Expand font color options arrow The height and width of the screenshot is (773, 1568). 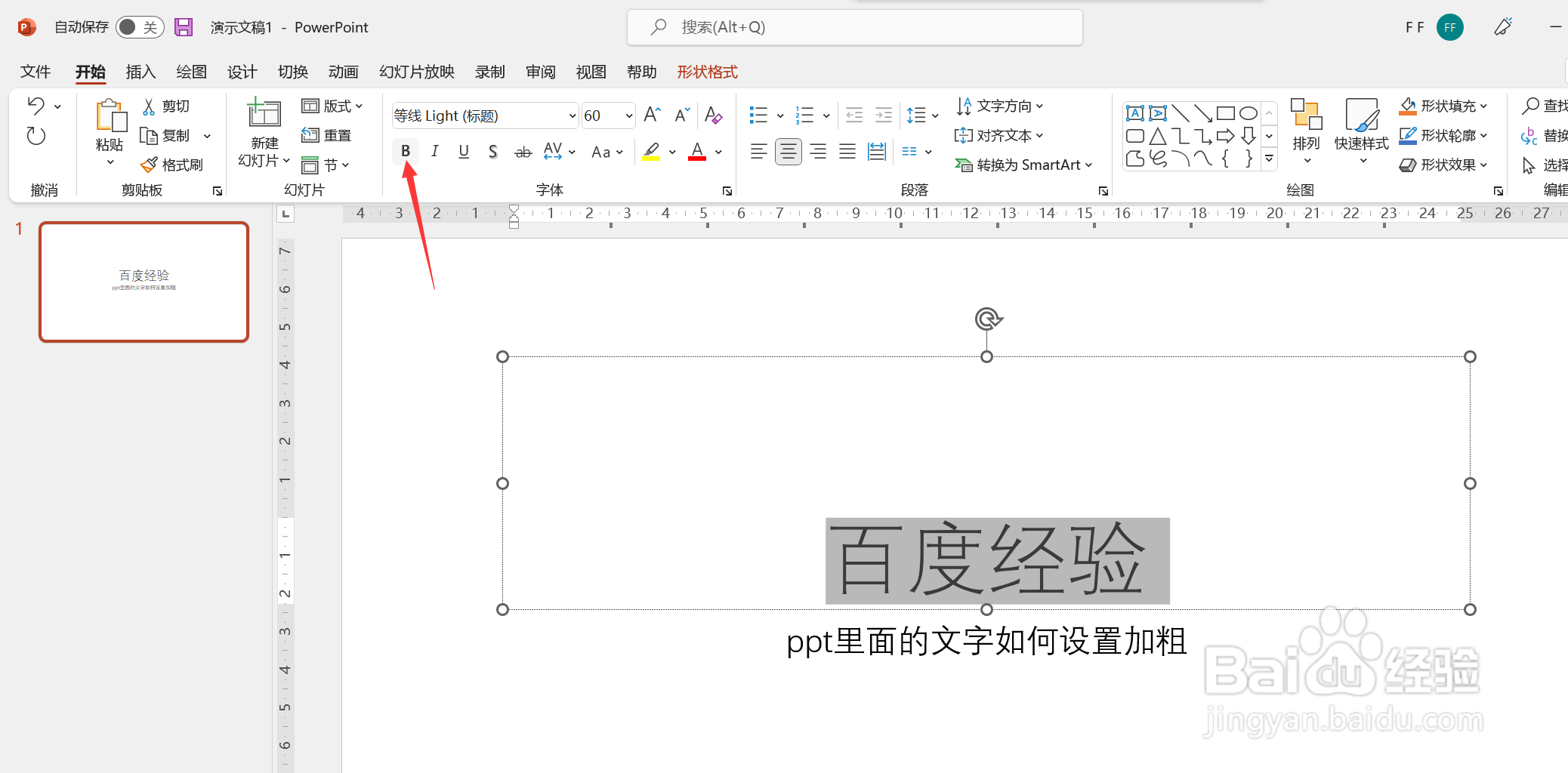coord(718,152)
